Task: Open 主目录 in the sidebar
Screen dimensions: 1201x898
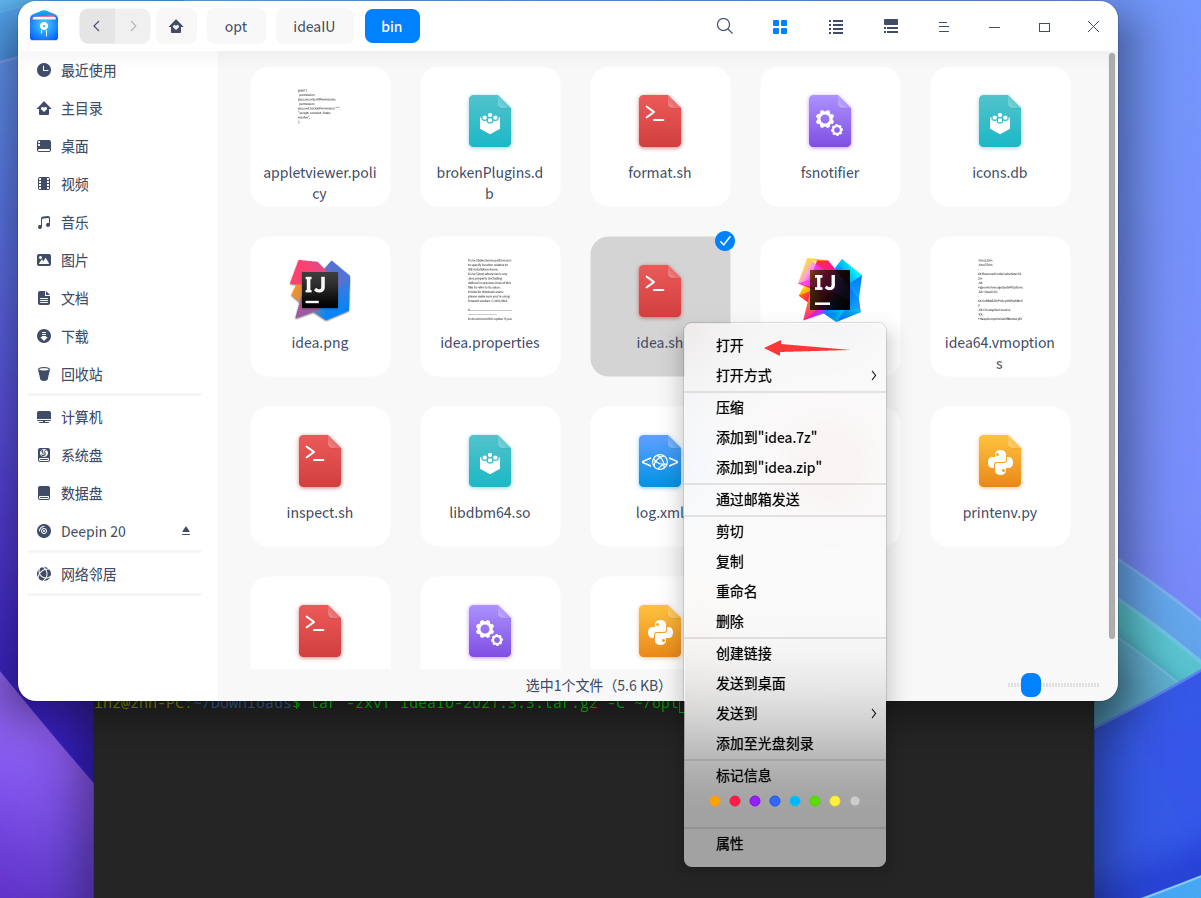Action: 118,108
